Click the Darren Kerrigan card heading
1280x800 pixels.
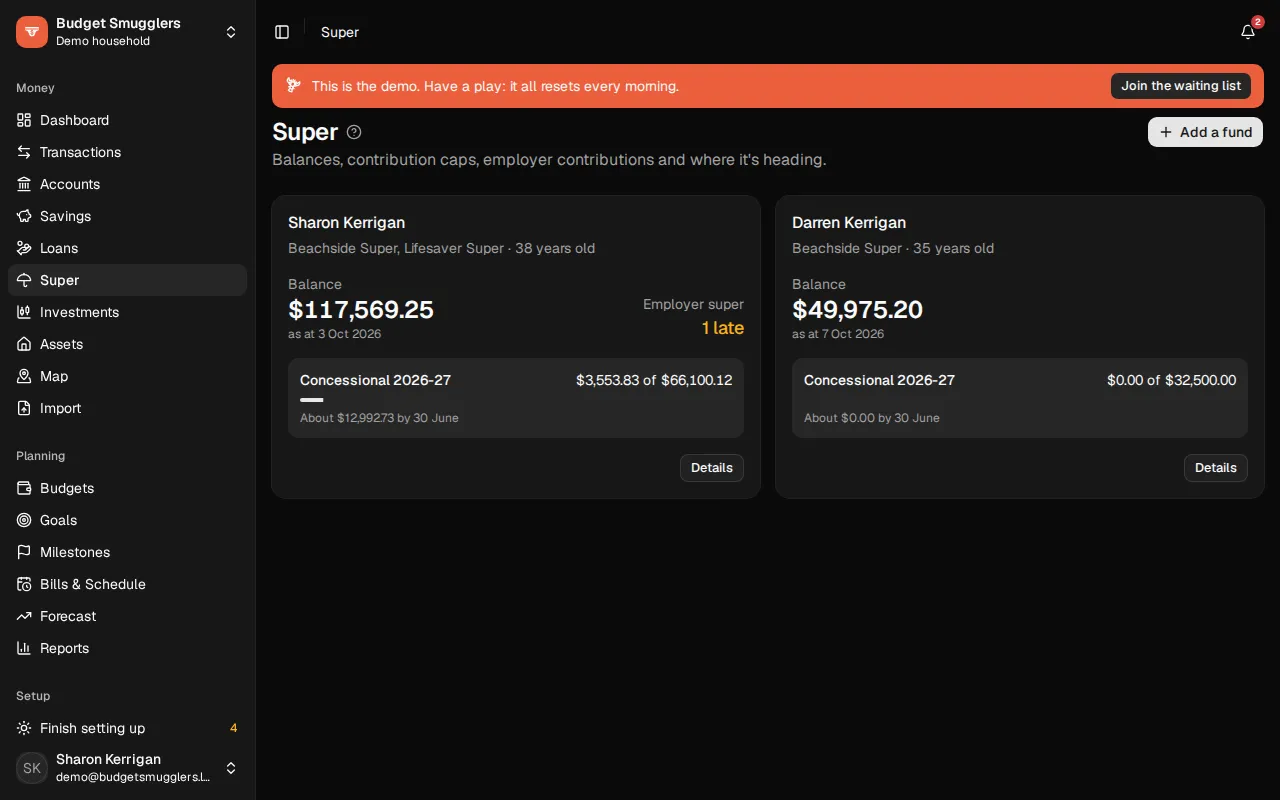click(x=849, y=223)
